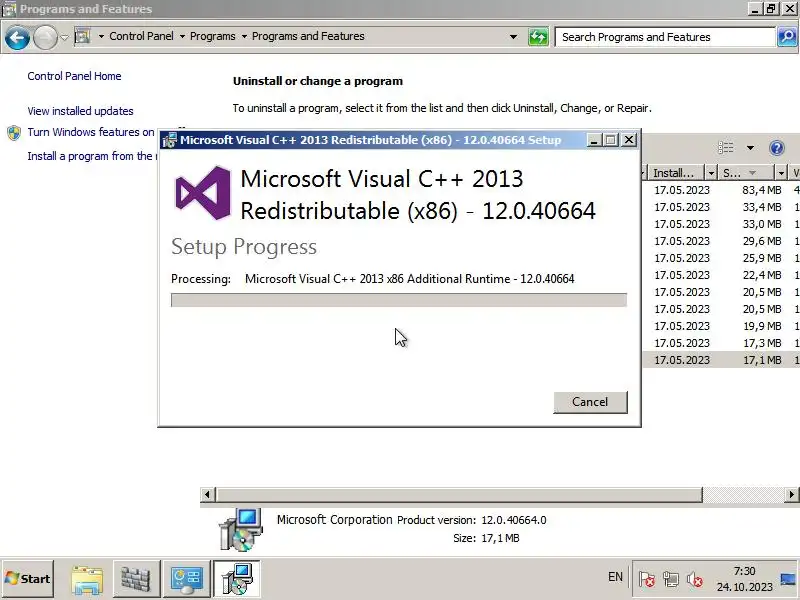Click left arrow of horizontal scrollbar
This screenshot has height=600, width=800.
[207, 494]
